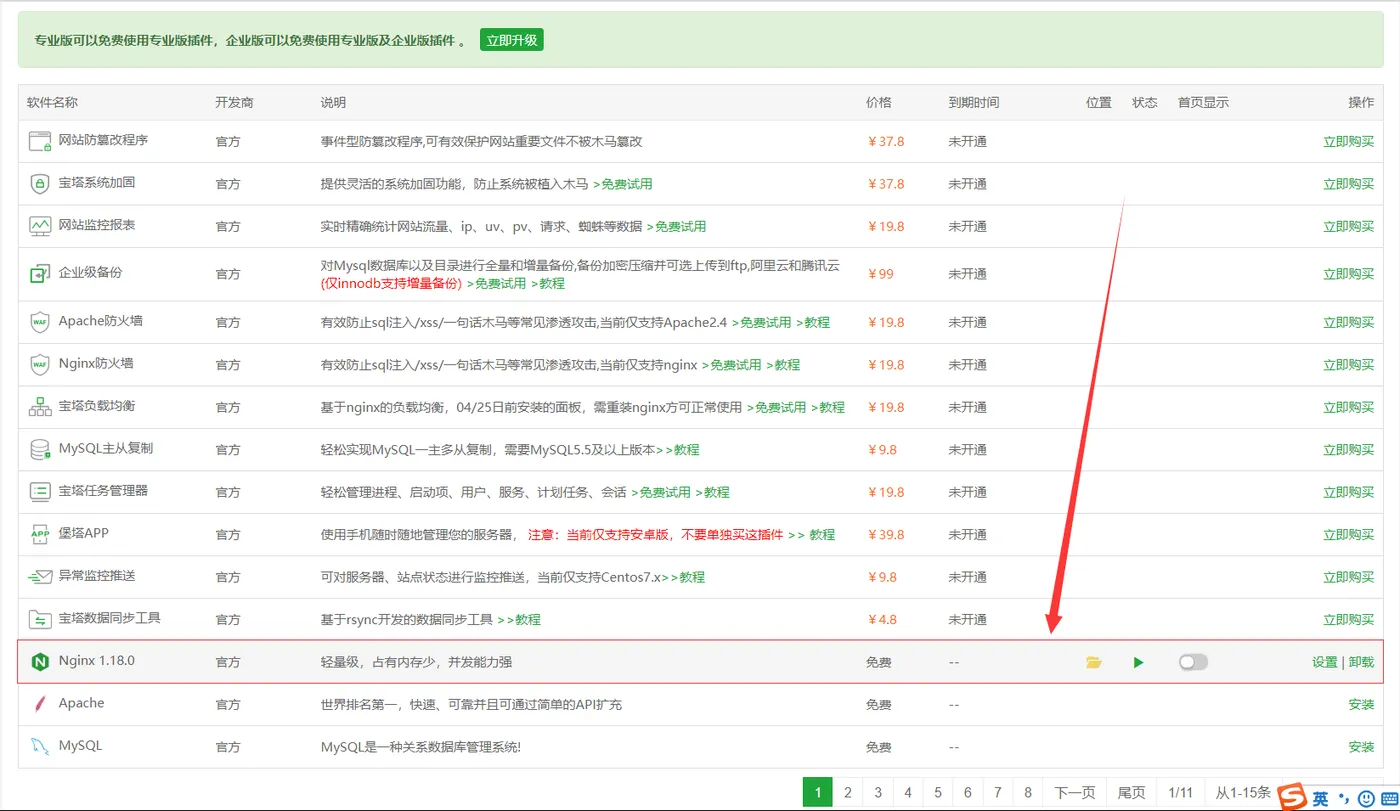Image resolution: width=1400 pixels, height=811 pixels.
Task: Open 教程 link for 宝塔数据同步工具
Action: click(519, 620)
